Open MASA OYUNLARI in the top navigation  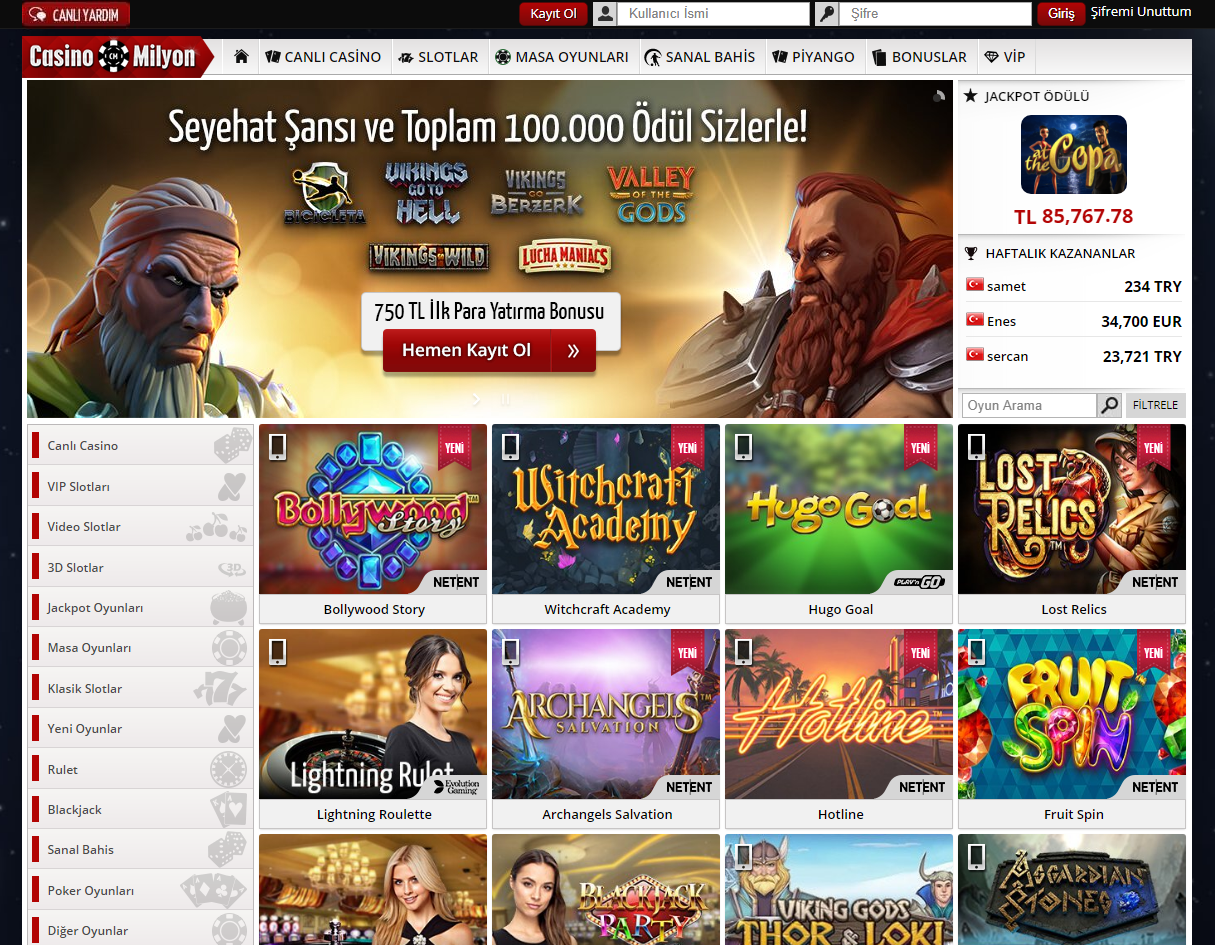[562, 57]
